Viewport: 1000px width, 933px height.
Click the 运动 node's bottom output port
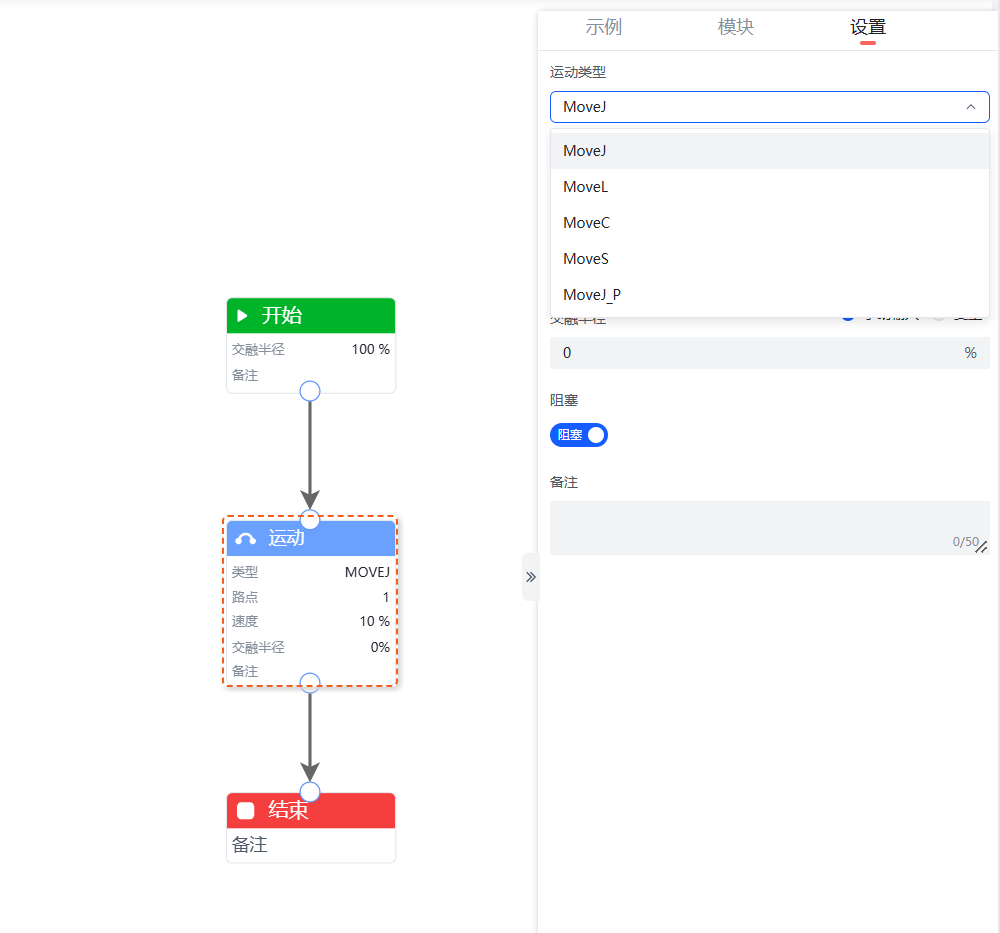[310, 683]
